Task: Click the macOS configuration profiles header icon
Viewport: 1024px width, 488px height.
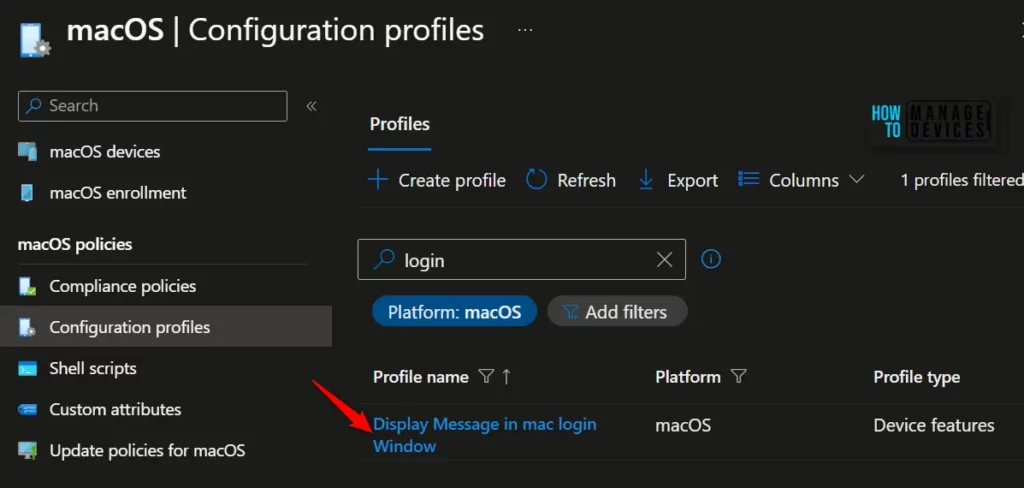Action: (x=35, y=41)
